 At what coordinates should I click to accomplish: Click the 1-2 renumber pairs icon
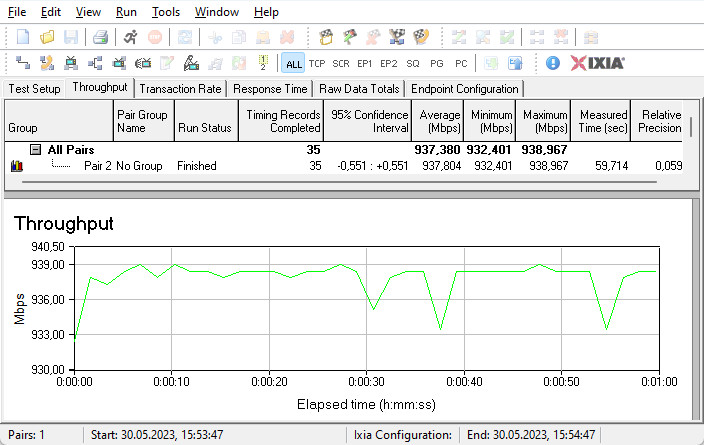coord(263,63)
